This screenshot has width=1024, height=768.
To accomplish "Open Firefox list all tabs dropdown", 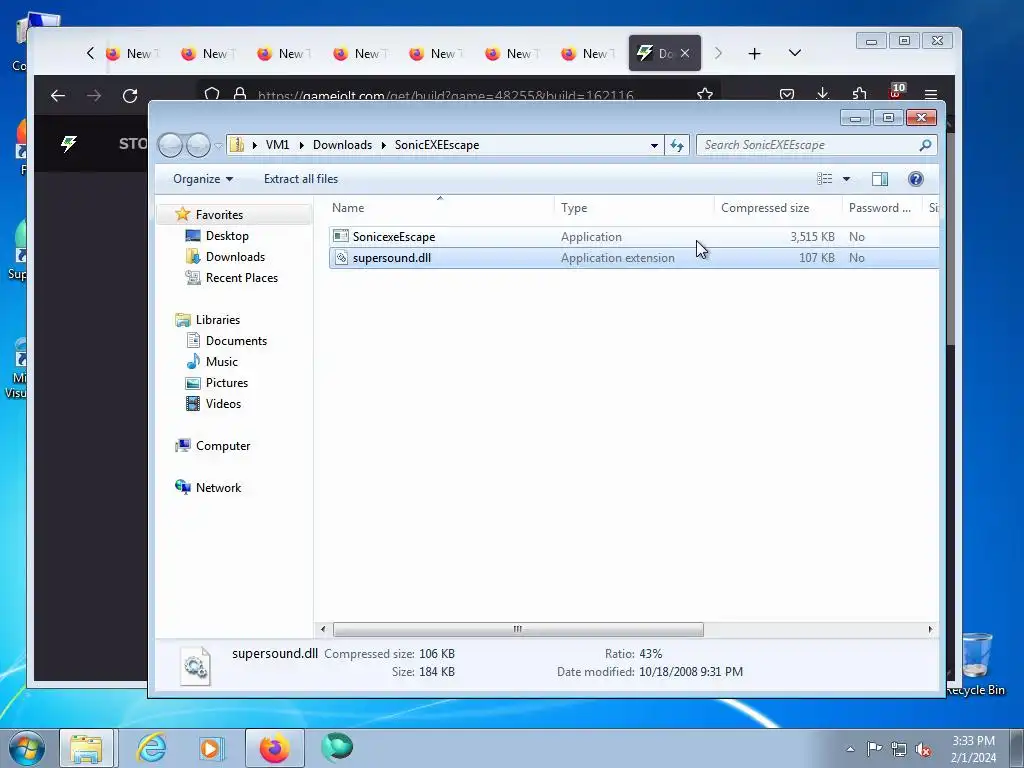I will pos(795,53).
